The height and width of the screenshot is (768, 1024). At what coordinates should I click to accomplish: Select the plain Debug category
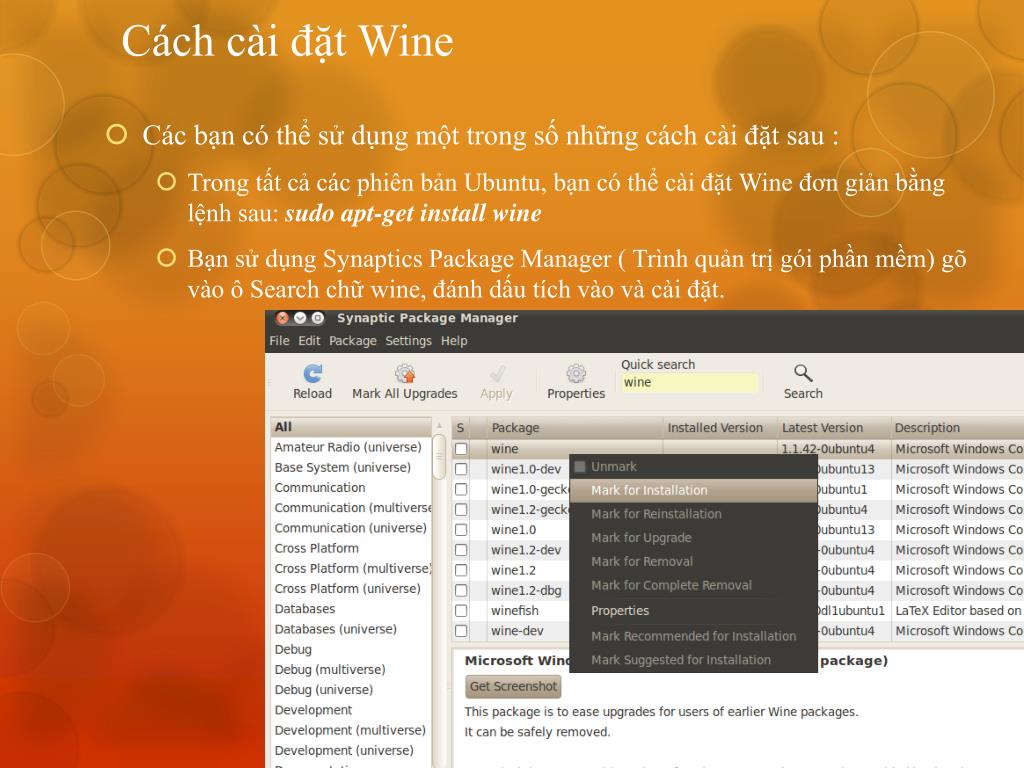[x=351, y=650]
